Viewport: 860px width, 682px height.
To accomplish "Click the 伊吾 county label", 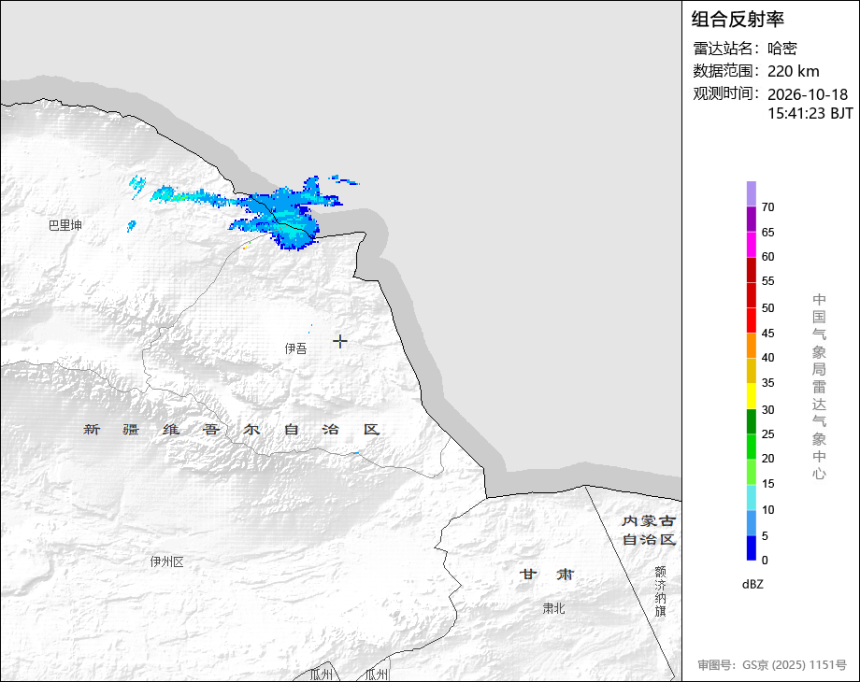I will (296, 348).
